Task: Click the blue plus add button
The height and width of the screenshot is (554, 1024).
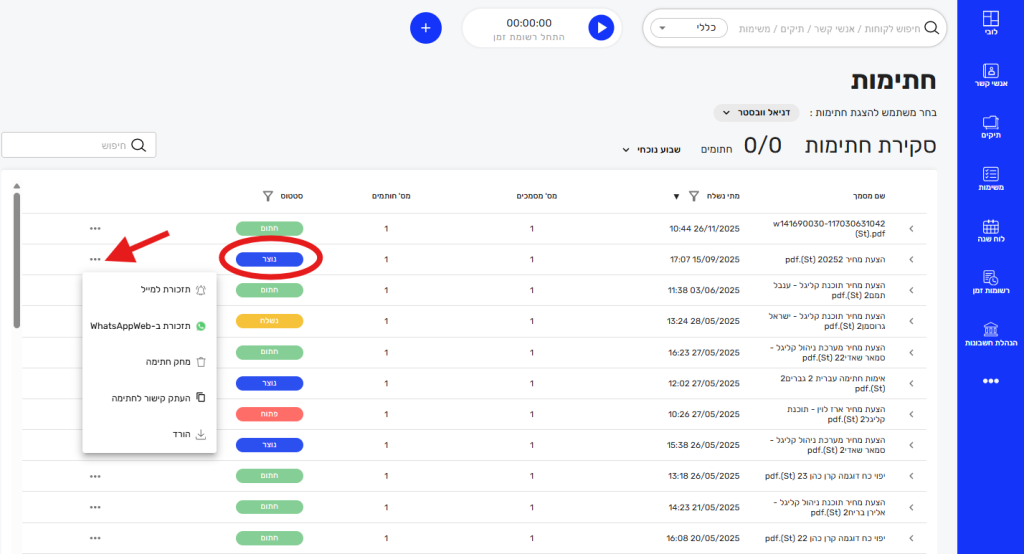Action: 426,28
